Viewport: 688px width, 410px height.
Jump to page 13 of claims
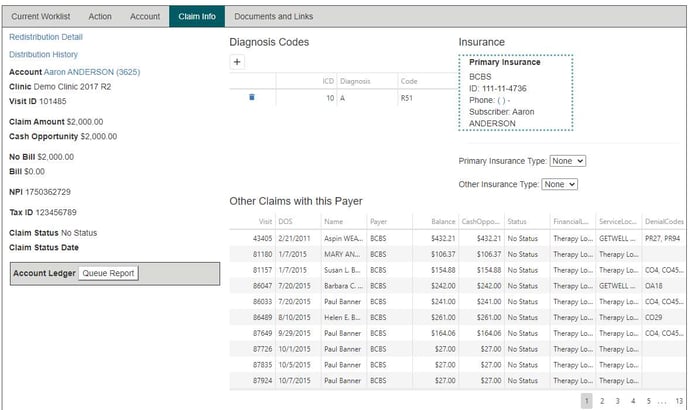679,400
